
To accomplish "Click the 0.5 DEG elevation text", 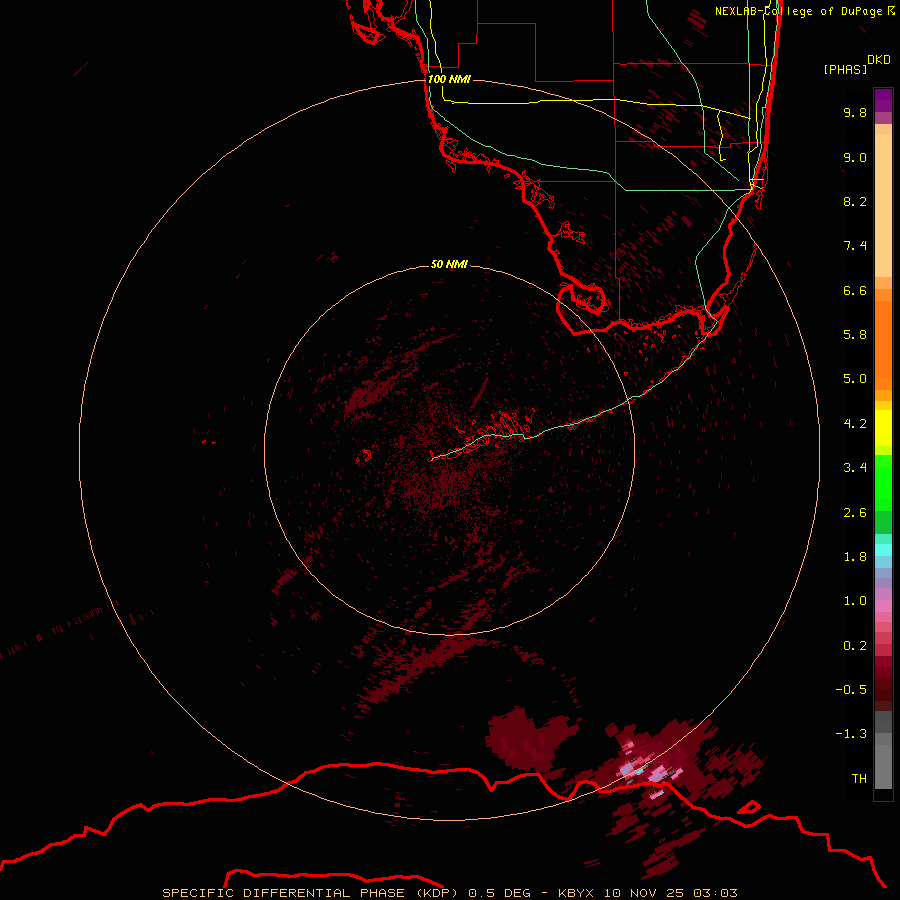I will click(501, 893).
